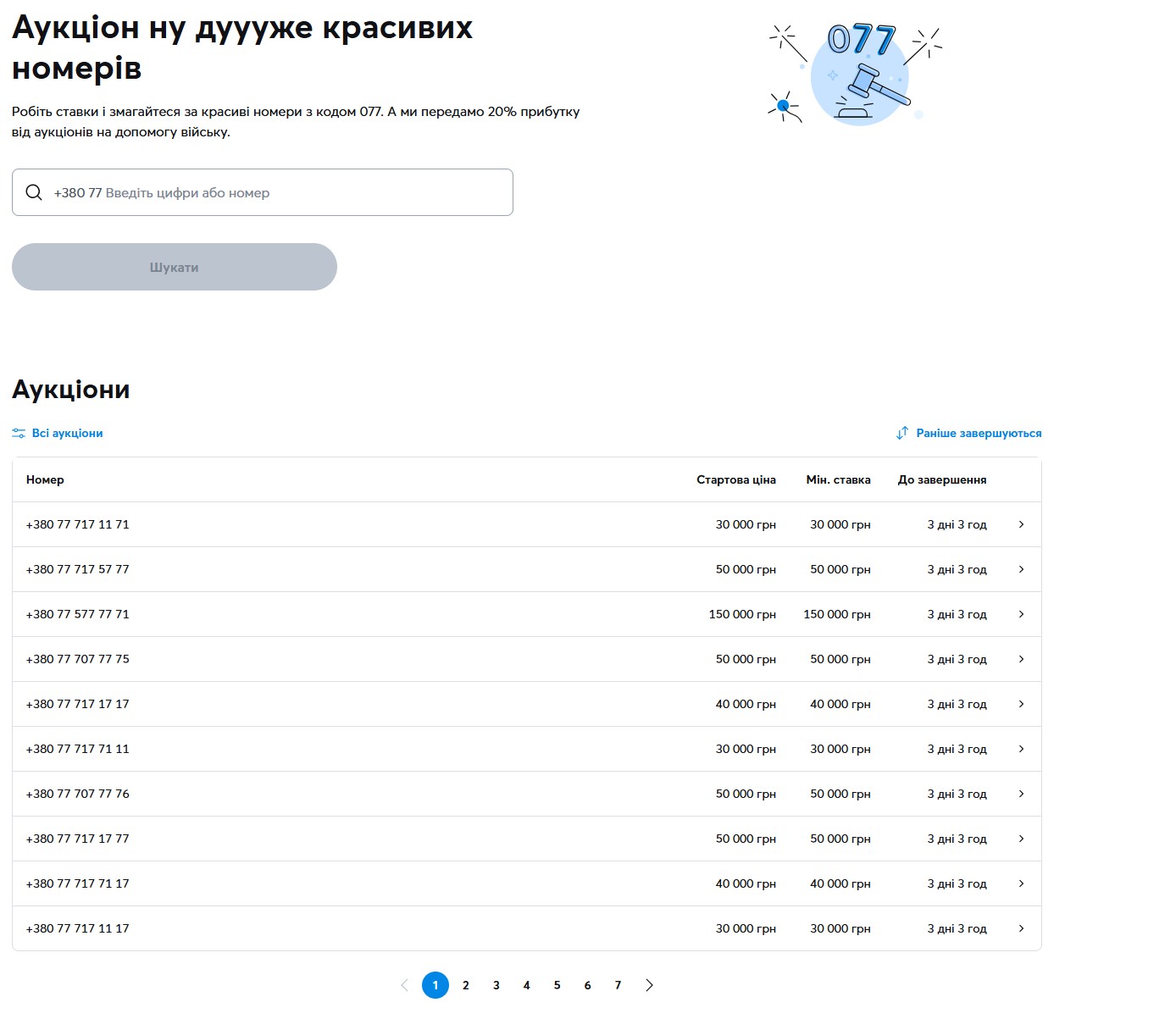Open the "Всі аукціони" filter
The width and height of the screenshot is (1176, 1019).
tap(66, 433)
